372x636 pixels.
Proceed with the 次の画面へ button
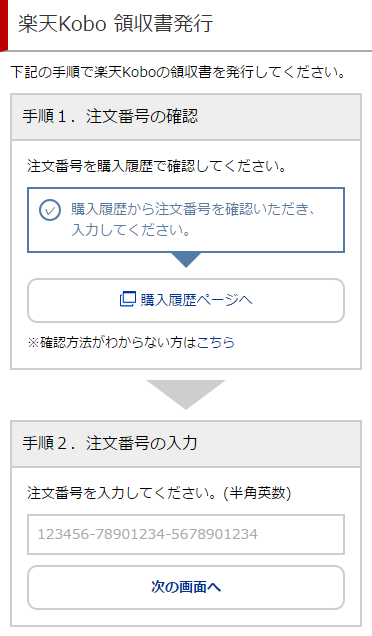186,587
